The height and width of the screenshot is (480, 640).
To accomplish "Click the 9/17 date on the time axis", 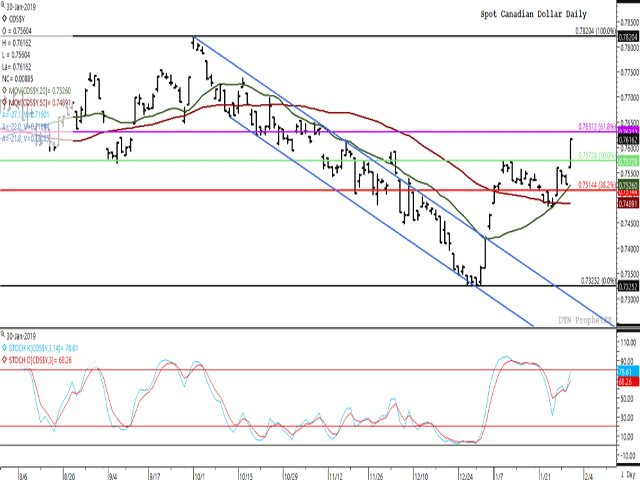I will tap(155, 476).
